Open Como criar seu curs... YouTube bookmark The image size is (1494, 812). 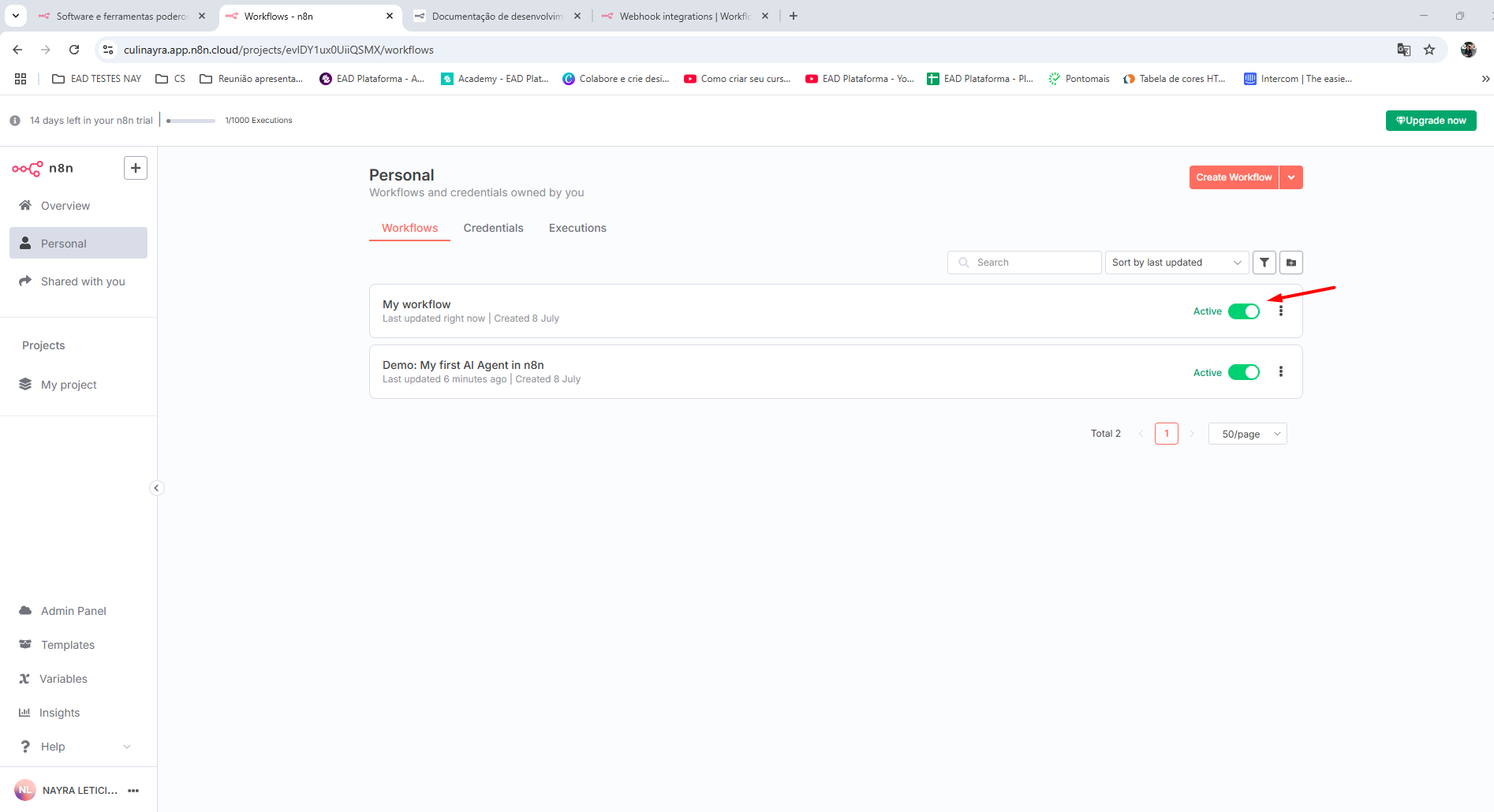tap(738, 79)
